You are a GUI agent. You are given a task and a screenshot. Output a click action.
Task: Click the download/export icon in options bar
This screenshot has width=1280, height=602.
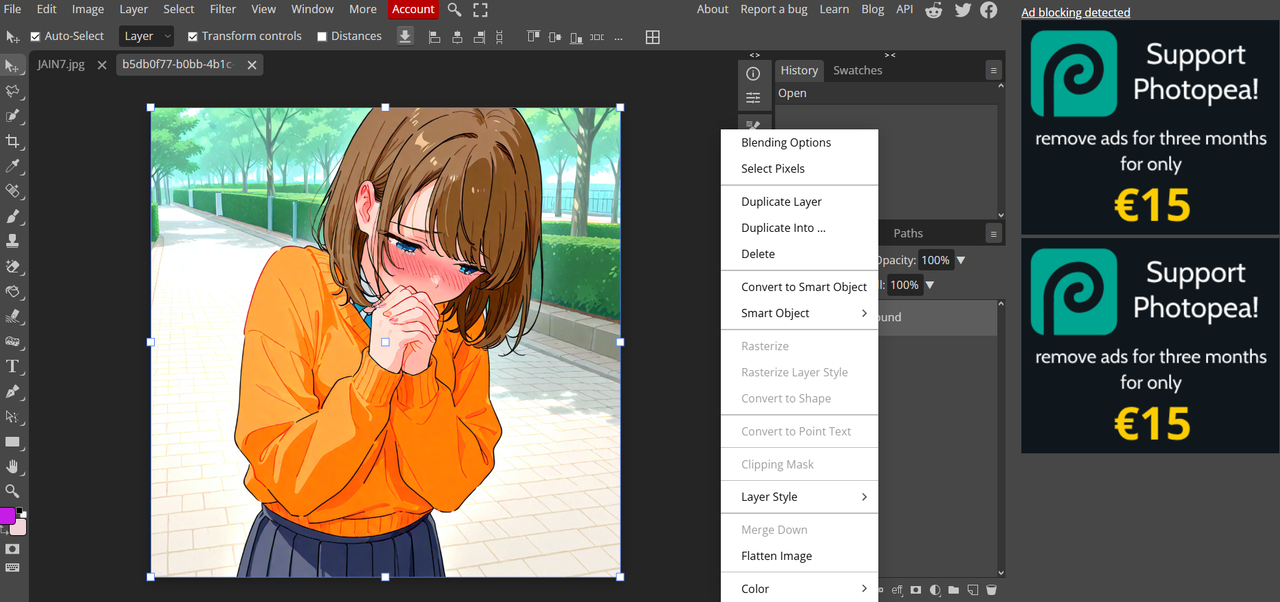click(x=404, y=36)
